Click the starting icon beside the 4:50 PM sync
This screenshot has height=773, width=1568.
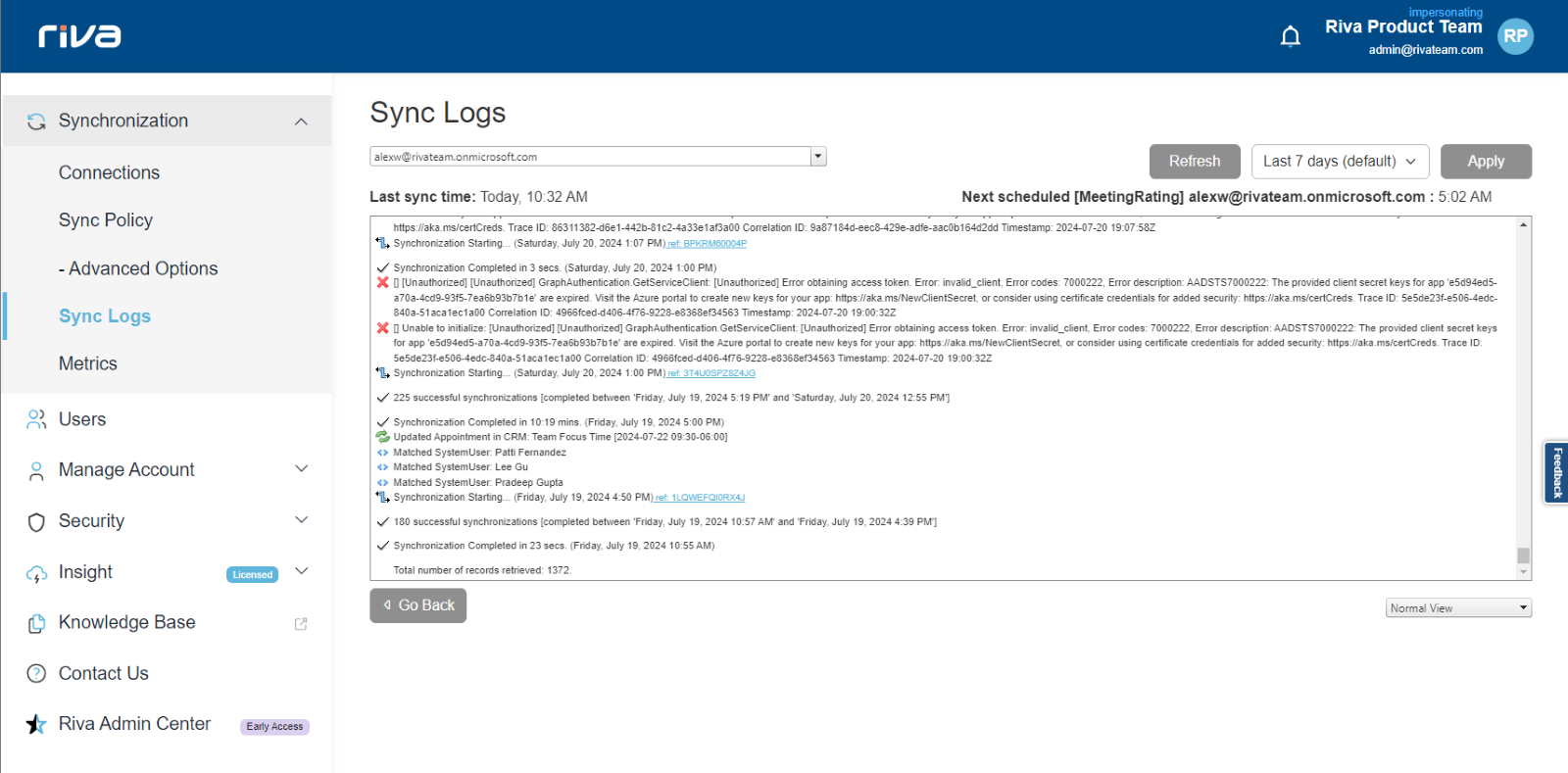click(x=383, y=497)
